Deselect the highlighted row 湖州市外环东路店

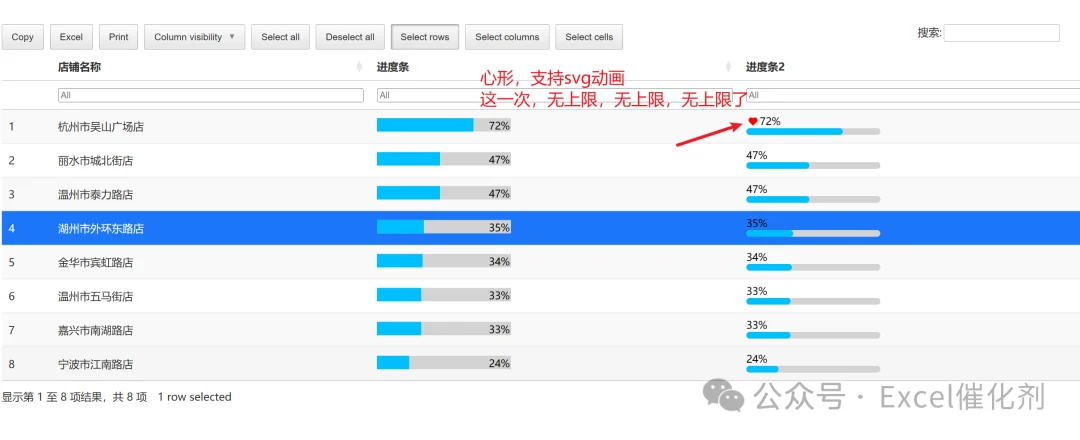click(x=540, y=228)
